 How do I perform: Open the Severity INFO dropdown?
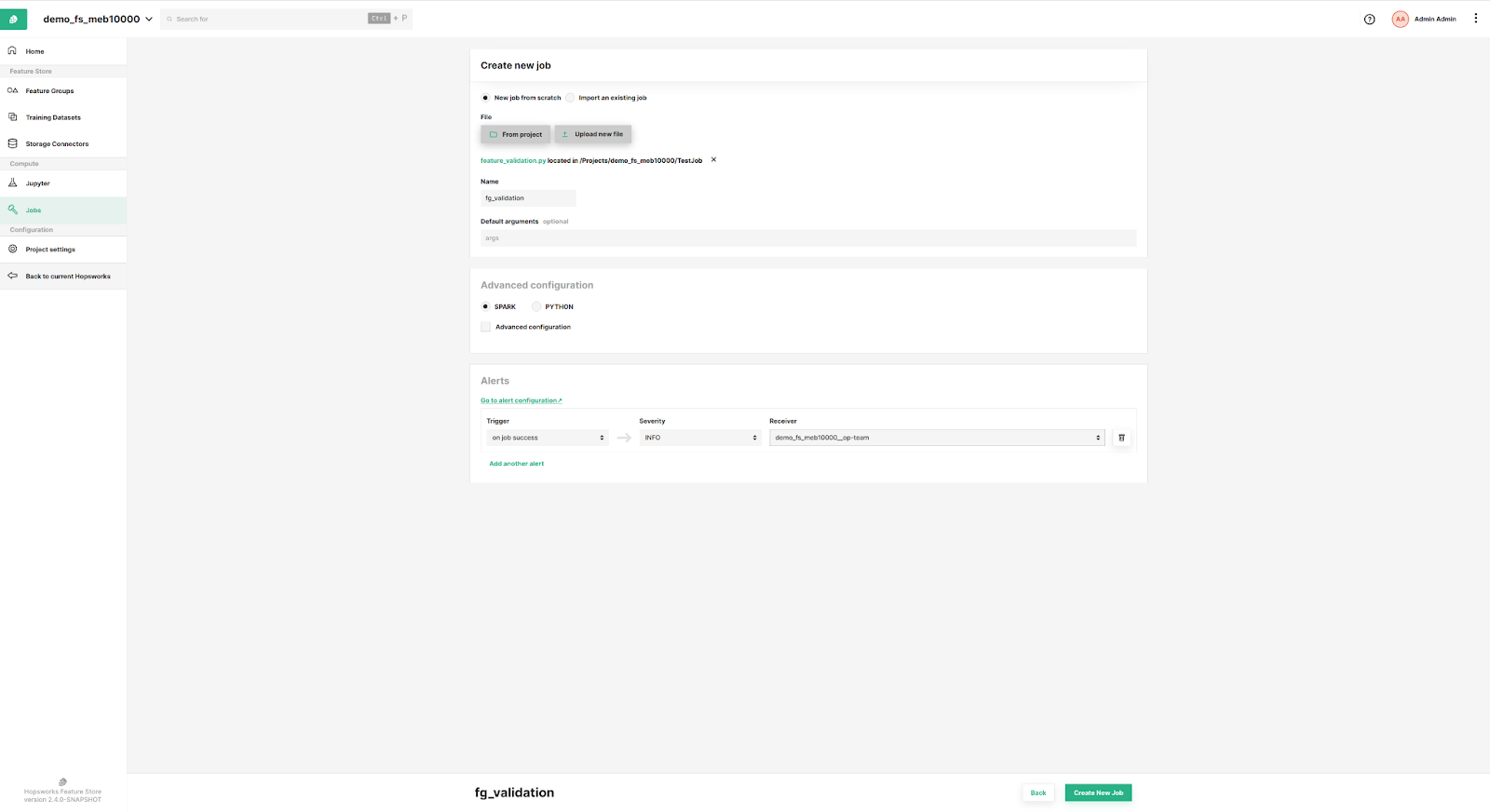point(700,438)
